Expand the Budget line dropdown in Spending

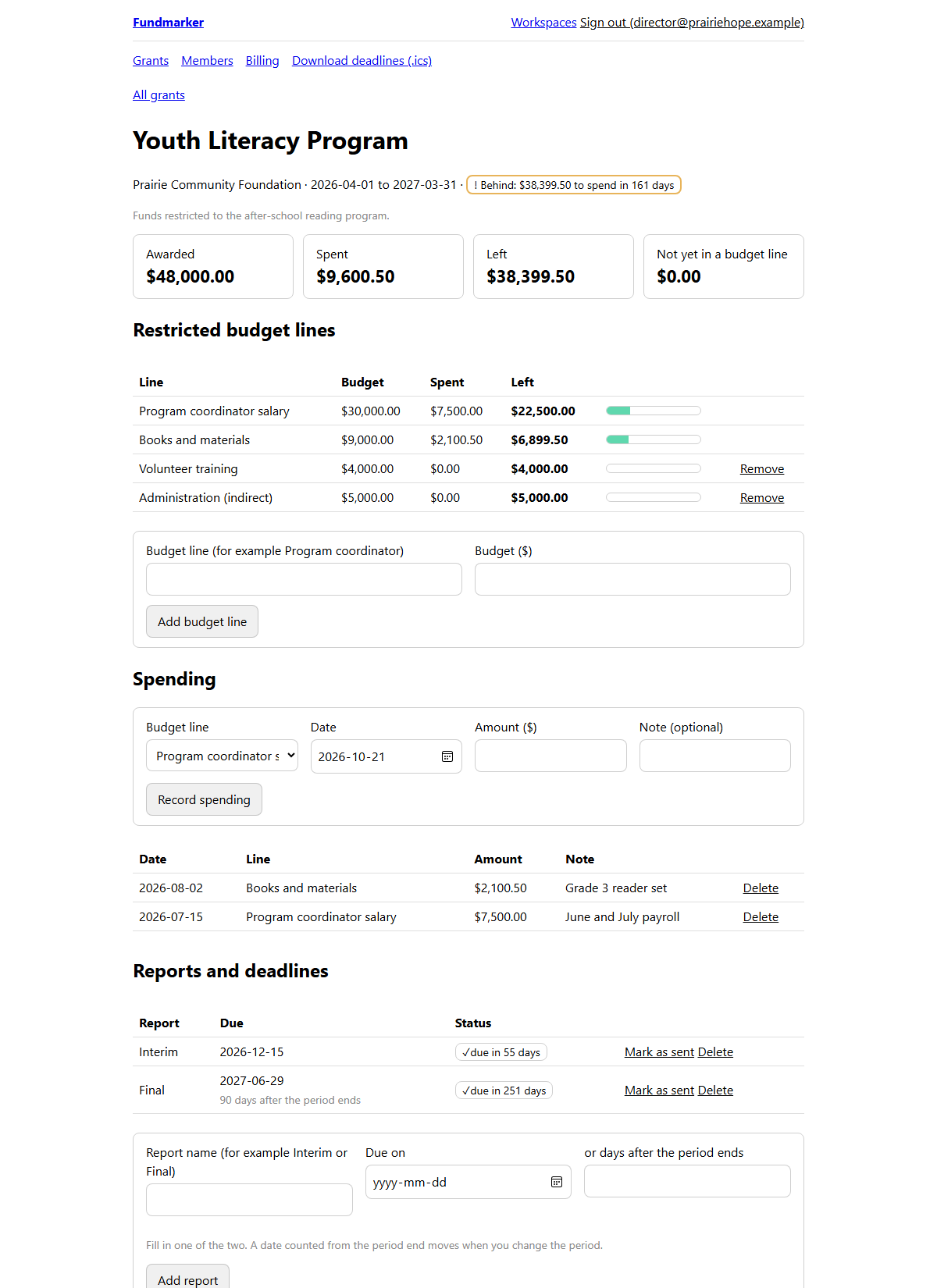point(222,756)
